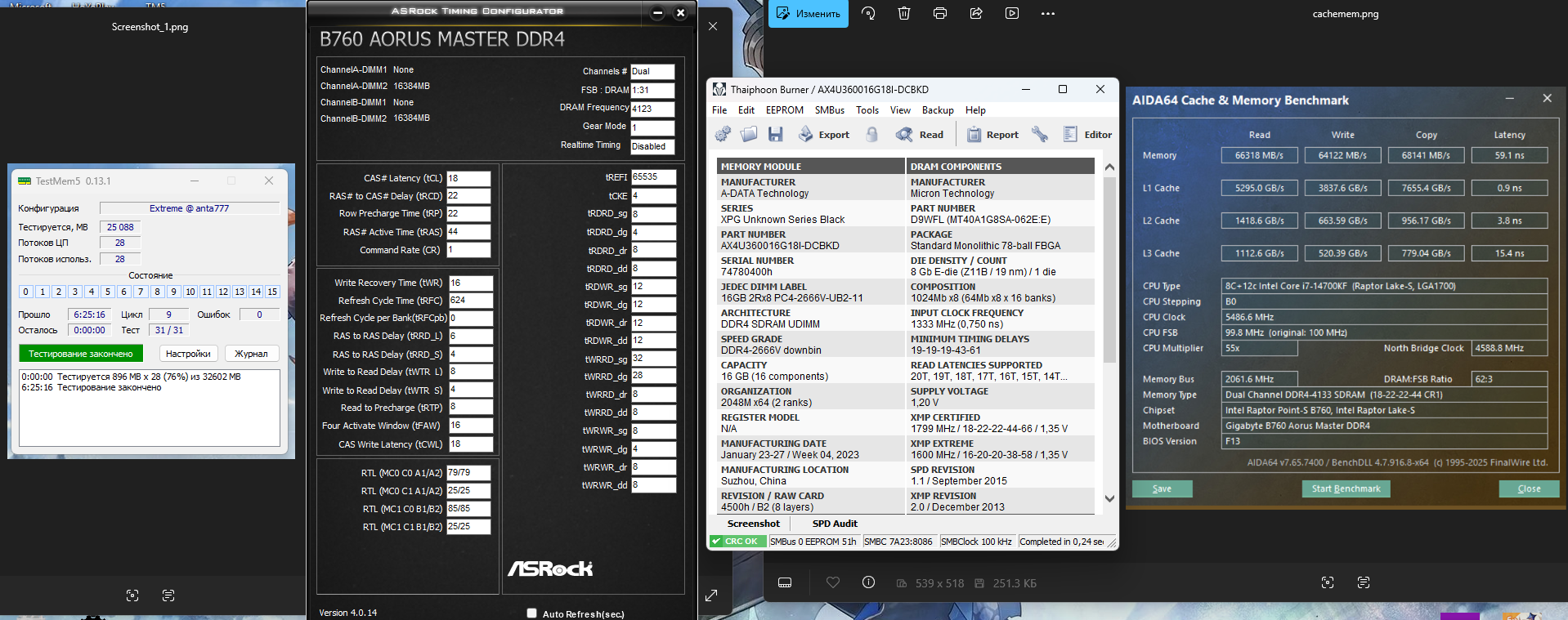Click the CAS# Latency (tCL) value field
This screenshot has width=1568, height=620.
(468, 178)
